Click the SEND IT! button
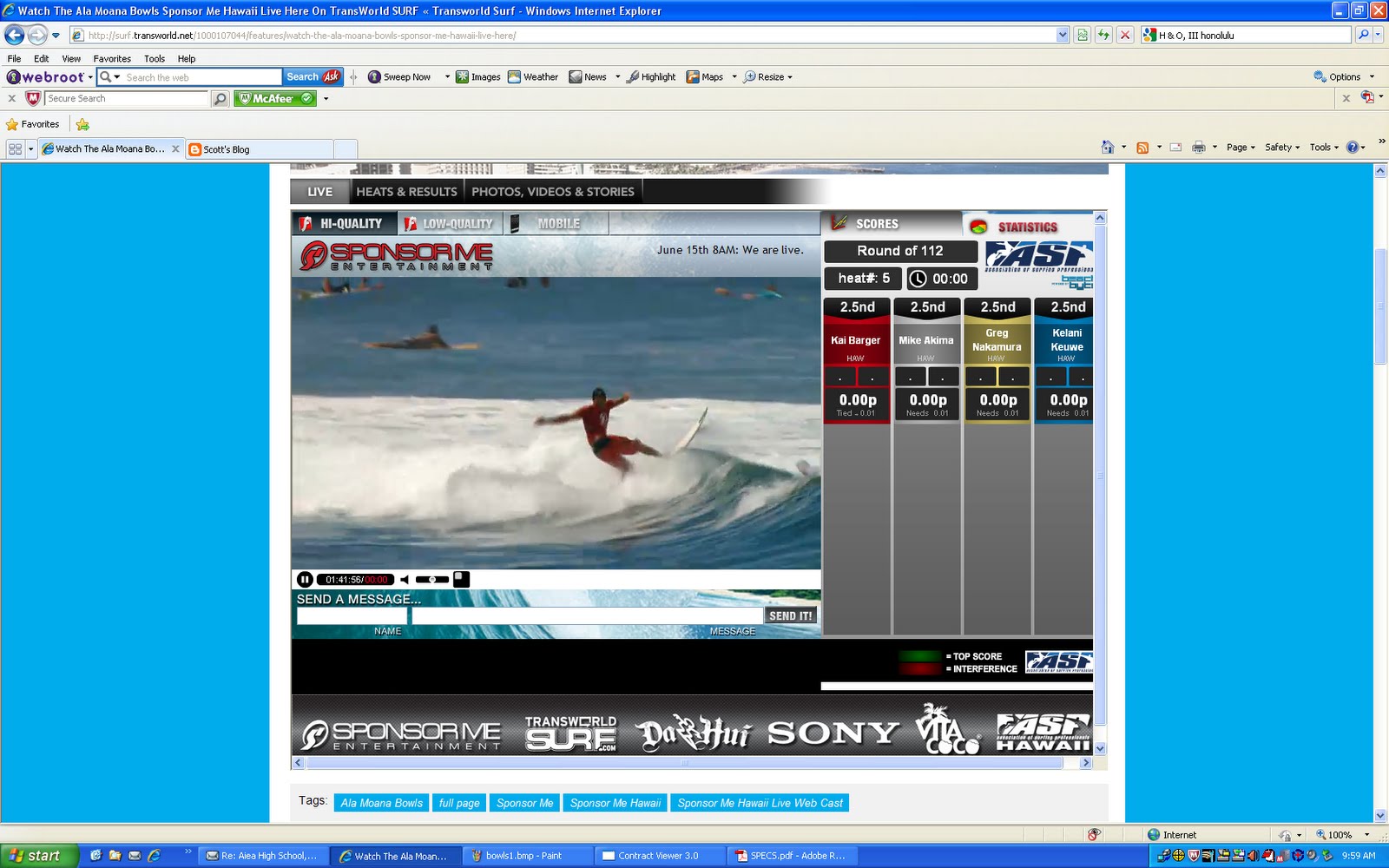The image size is (1389, 868). tap(791, 615)
